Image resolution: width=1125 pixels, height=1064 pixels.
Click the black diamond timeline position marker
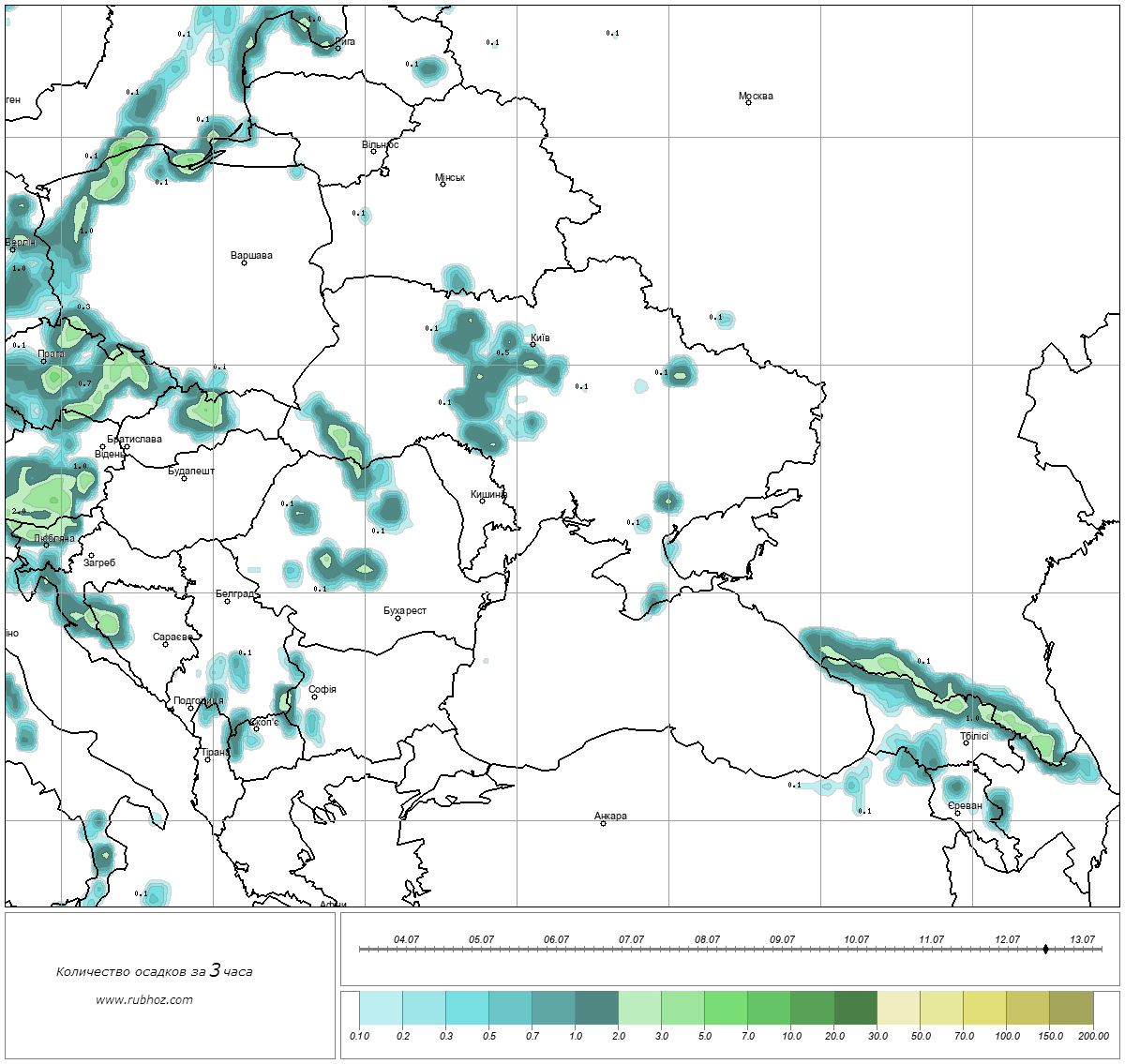1045,949
